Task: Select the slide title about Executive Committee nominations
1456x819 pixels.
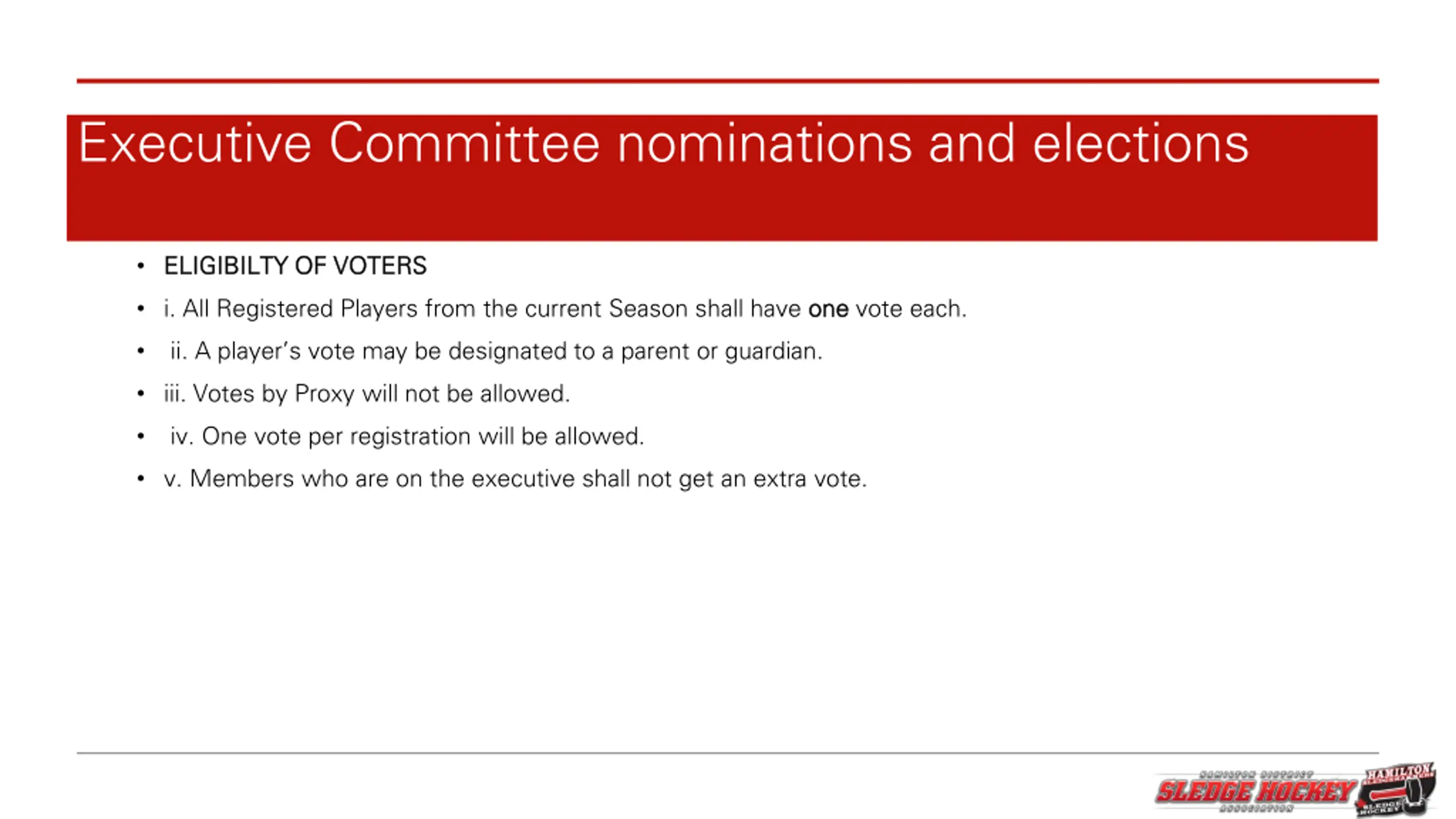Action: coord(663,143)
